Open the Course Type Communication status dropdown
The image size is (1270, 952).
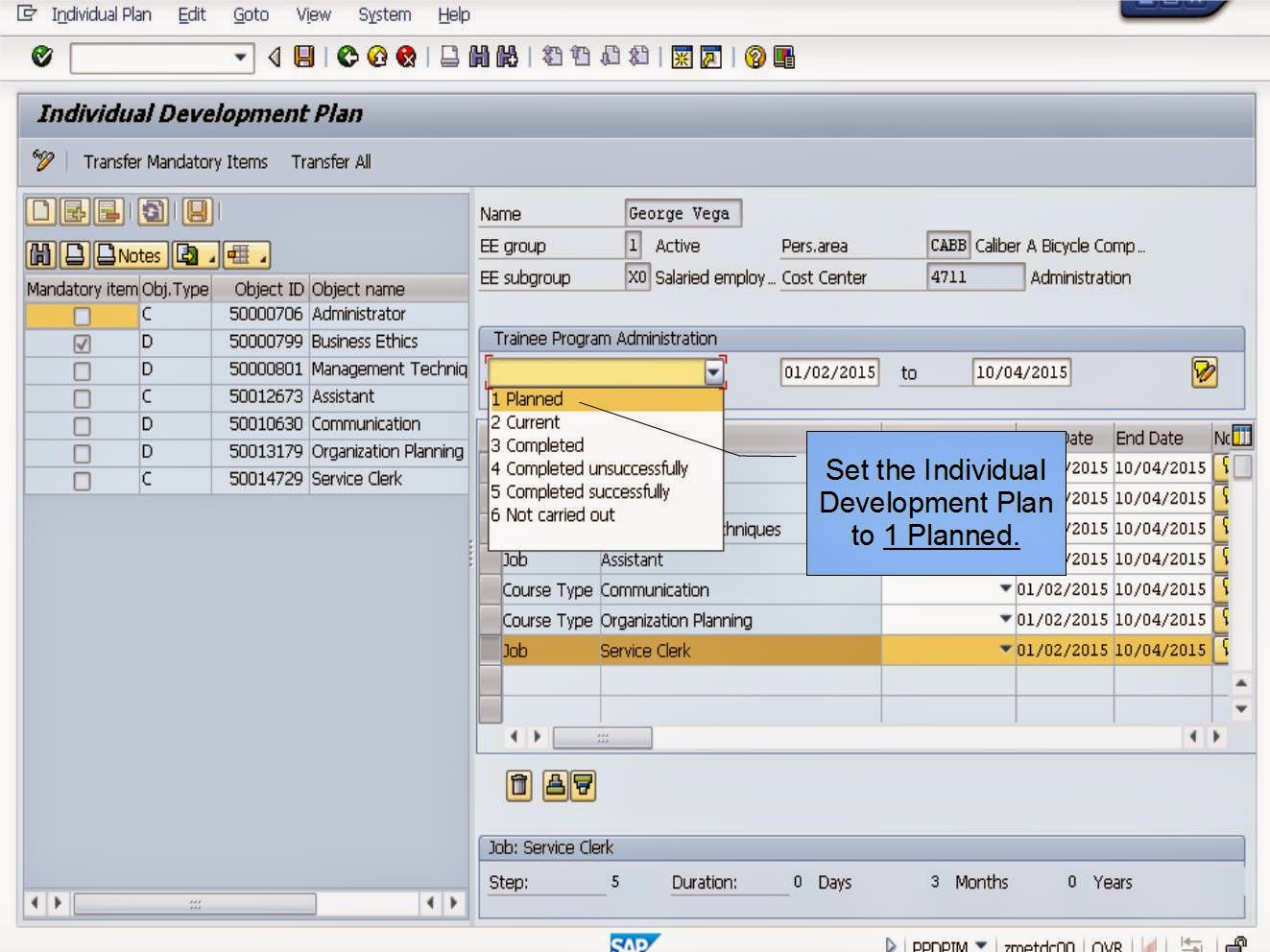pos(1004,589)
